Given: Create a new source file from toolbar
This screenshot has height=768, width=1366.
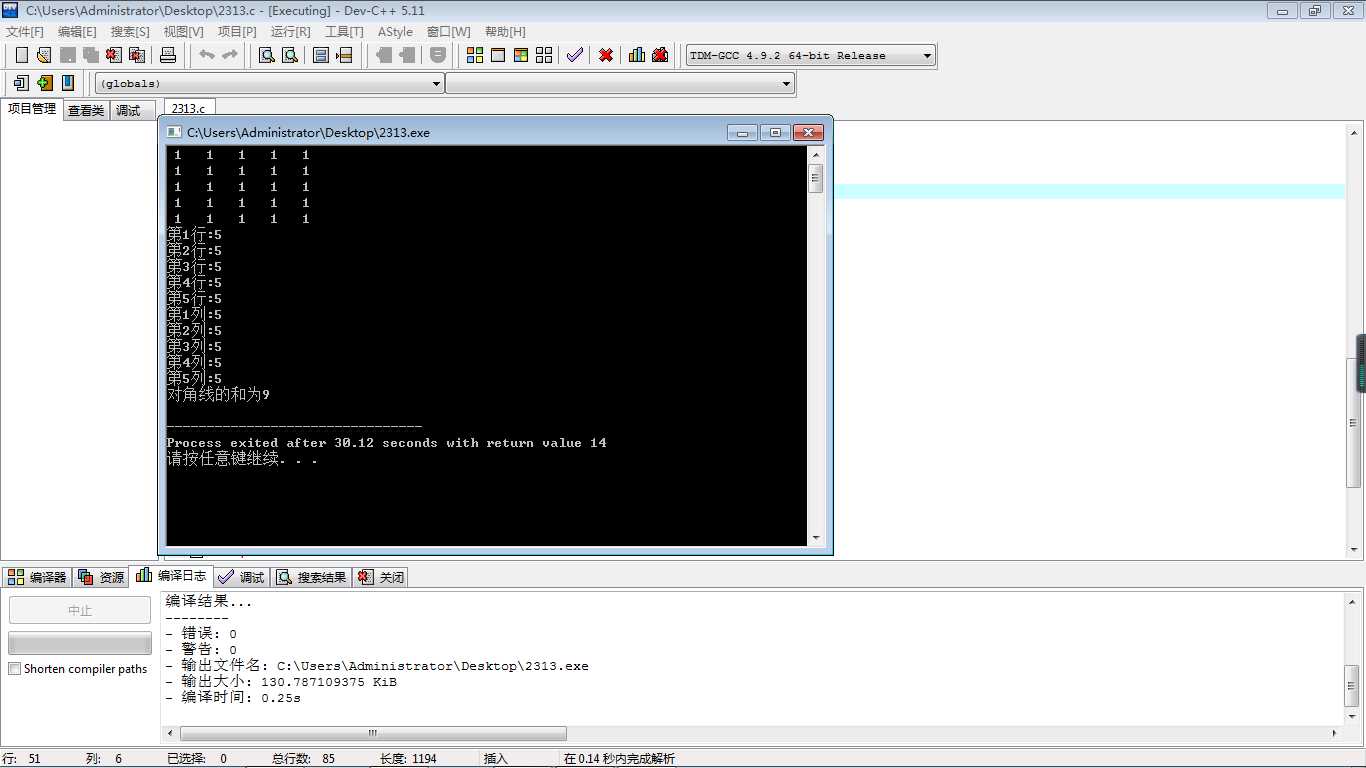Looking at the screenshot, I should tap(22, 55).
